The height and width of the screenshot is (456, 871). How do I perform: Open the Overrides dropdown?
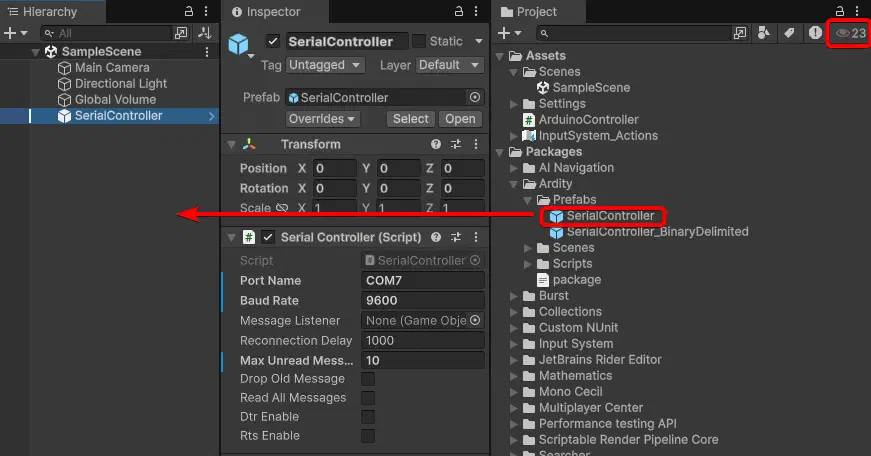322,119
